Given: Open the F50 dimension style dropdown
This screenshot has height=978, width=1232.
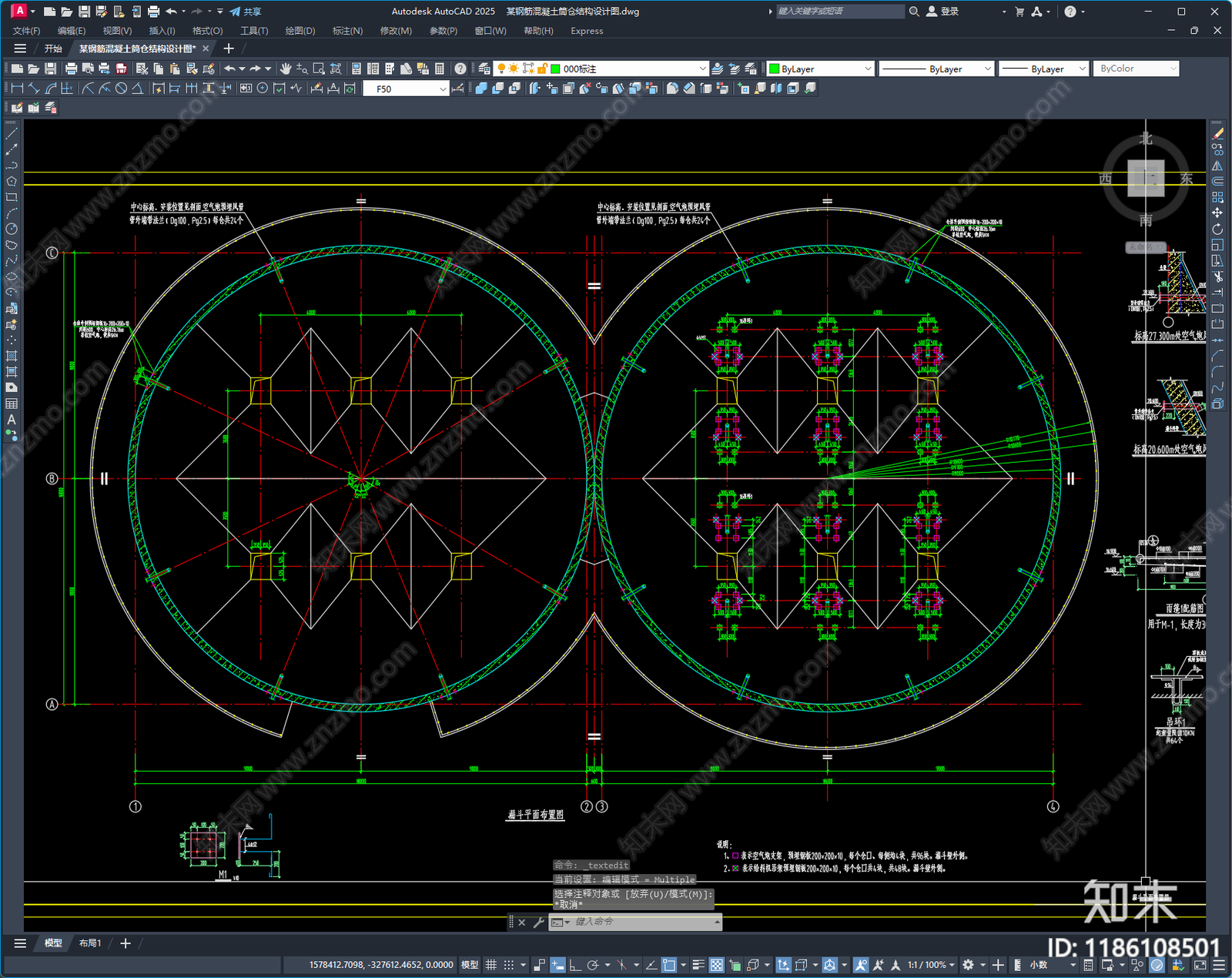Looking at the screenshot, I should pyautogui.click(x=406, y=89).
